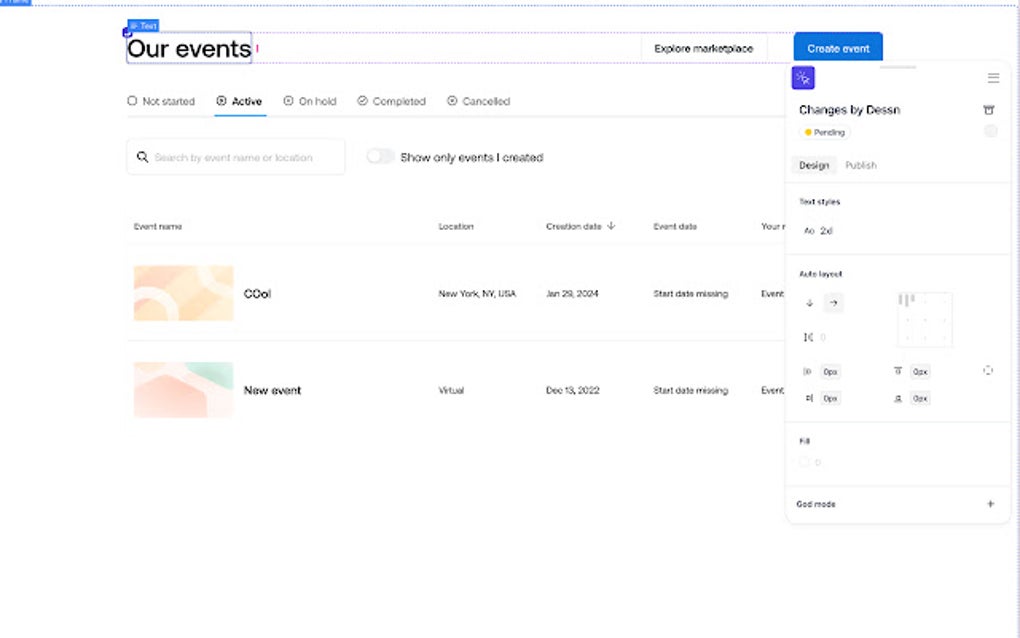Viewport: 1020px width, 638px height.
Task: Toggle the switch beside the Pending status
Action: coord(990,132)
